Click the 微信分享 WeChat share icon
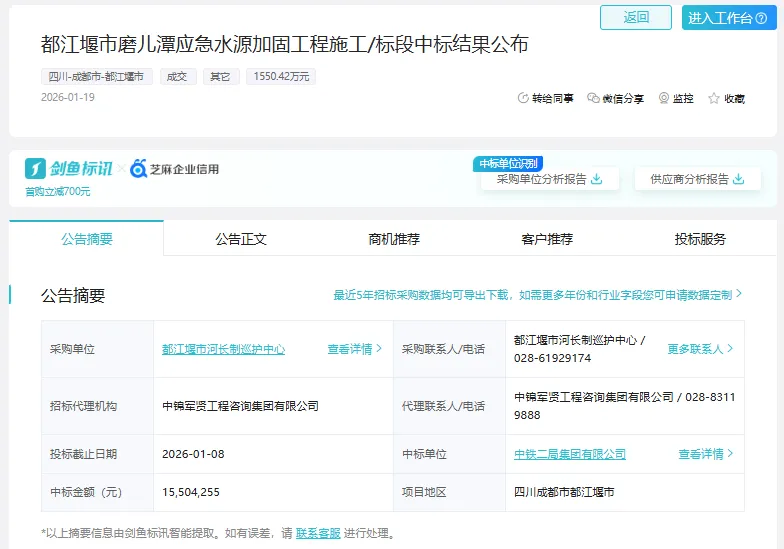This screenshot has height=549, width=784. point(593,98)
